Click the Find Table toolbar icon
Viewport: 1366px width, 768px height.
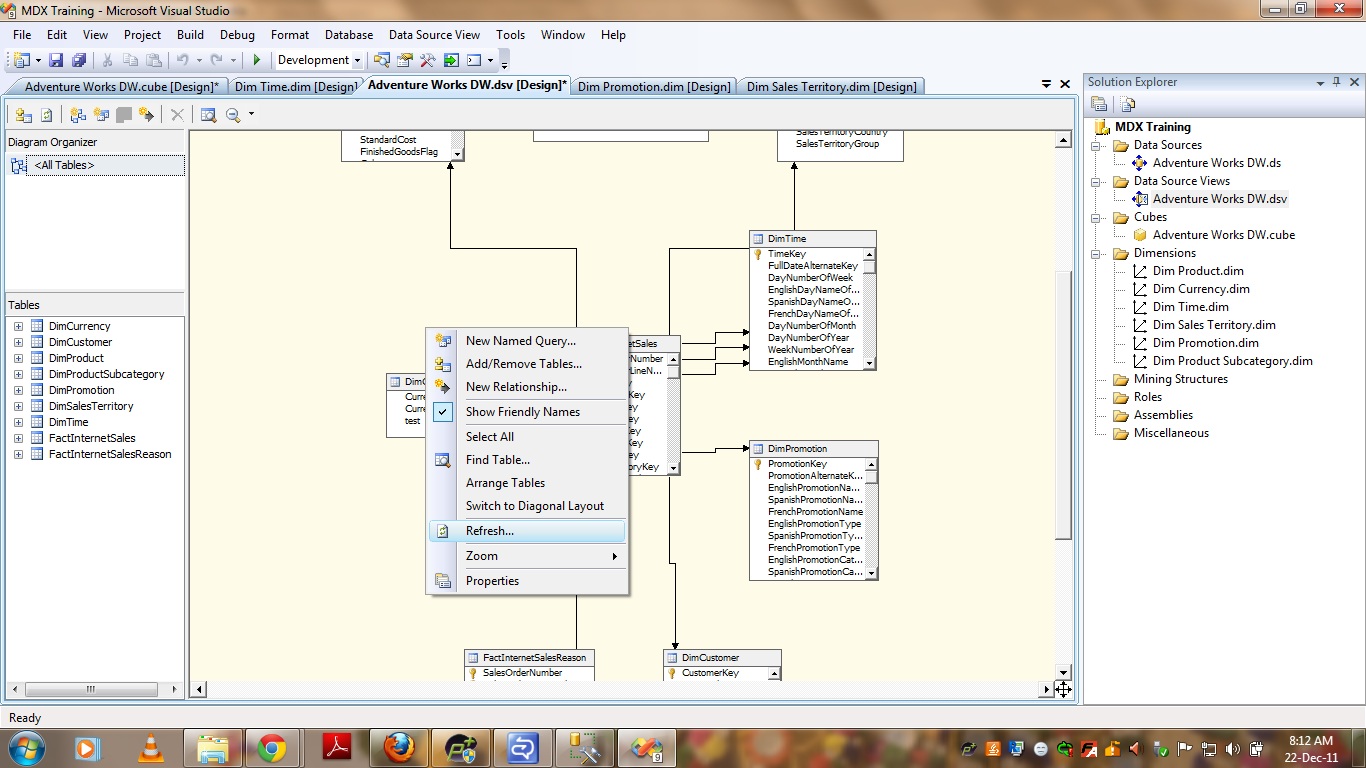[x=208, y=115]
